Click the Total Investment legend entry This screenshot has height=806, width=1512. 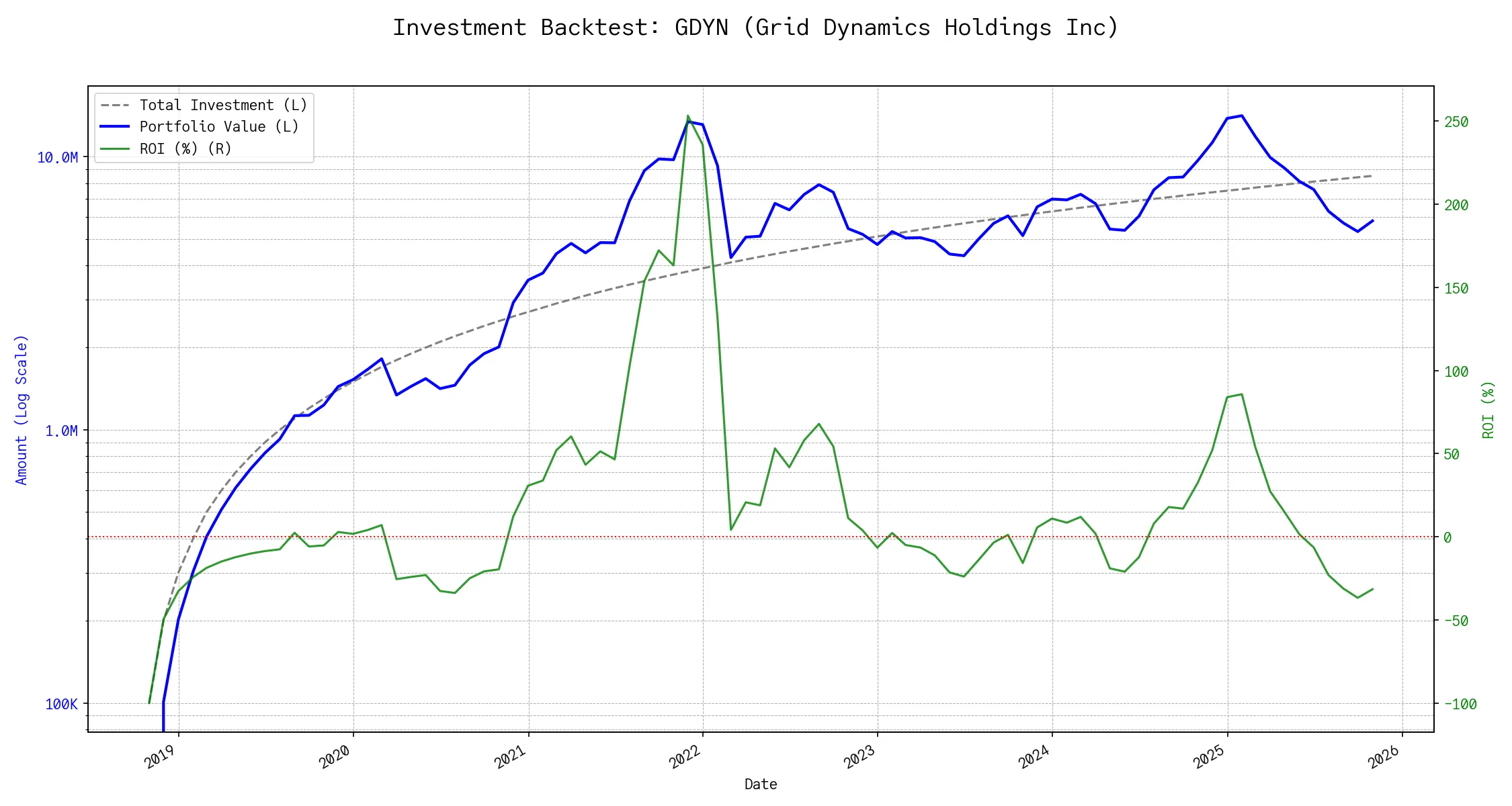pos(223,105)
